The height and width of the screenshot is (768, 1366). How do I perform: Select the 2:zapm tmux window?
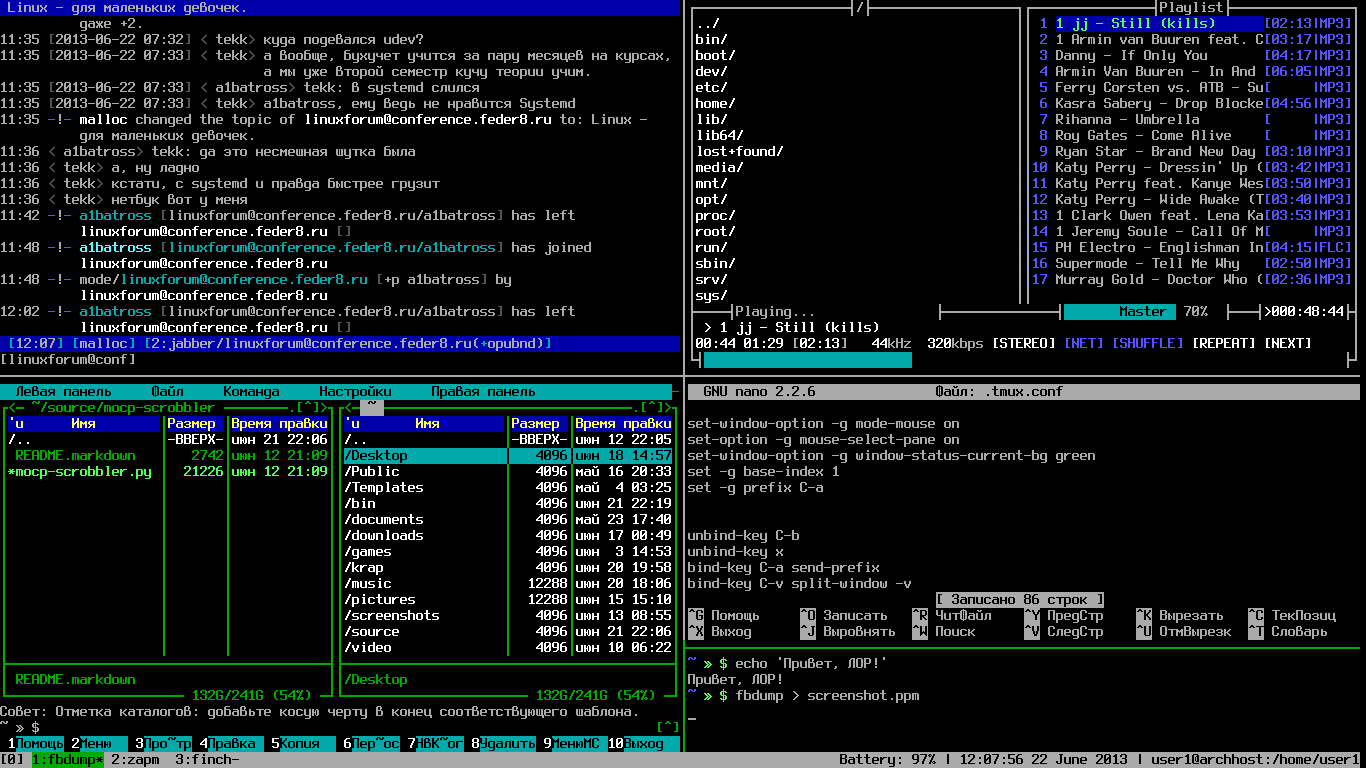136,759
